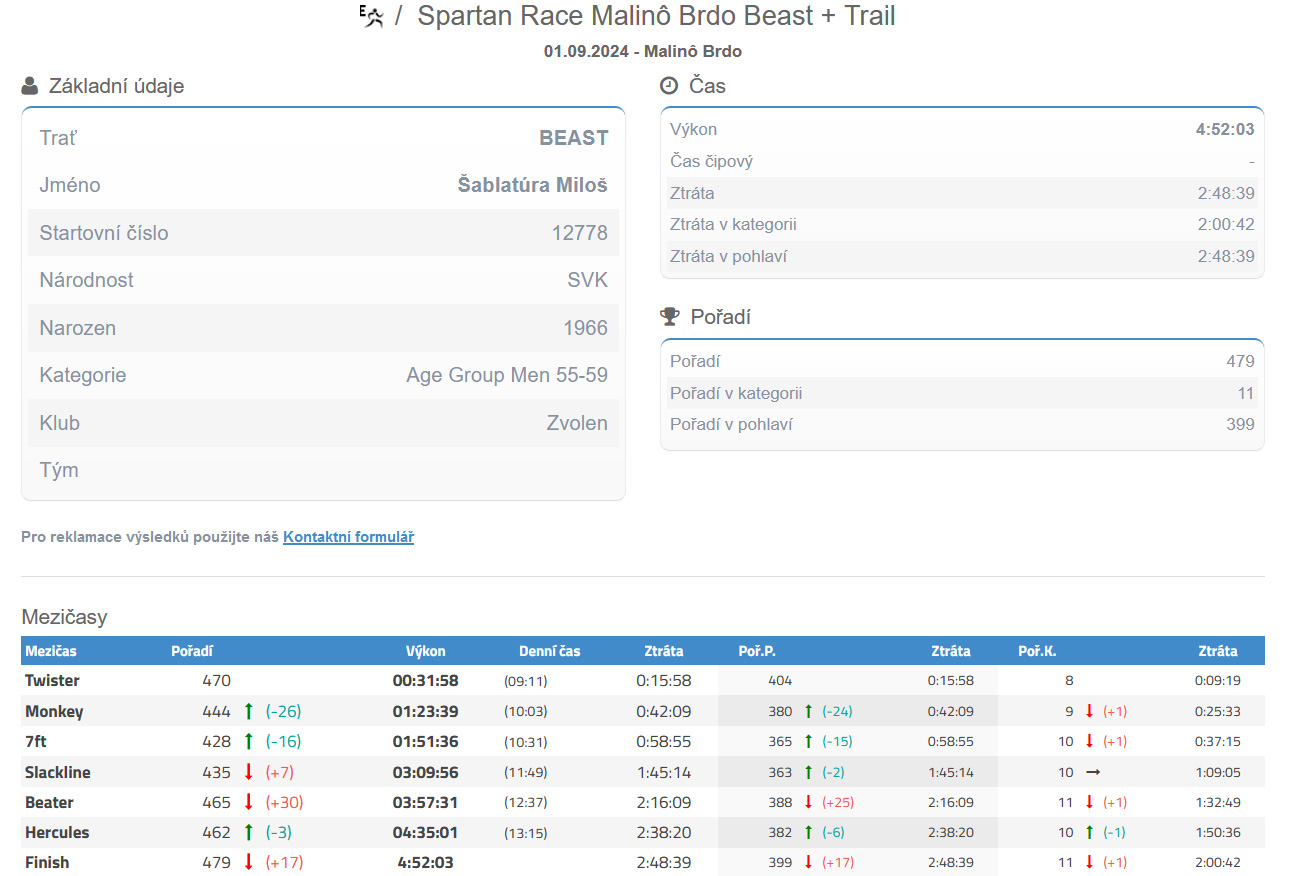Click the category Age Group Men 55-59
The height and width of the screenshot is (876, 1289).
coord(507,375)
